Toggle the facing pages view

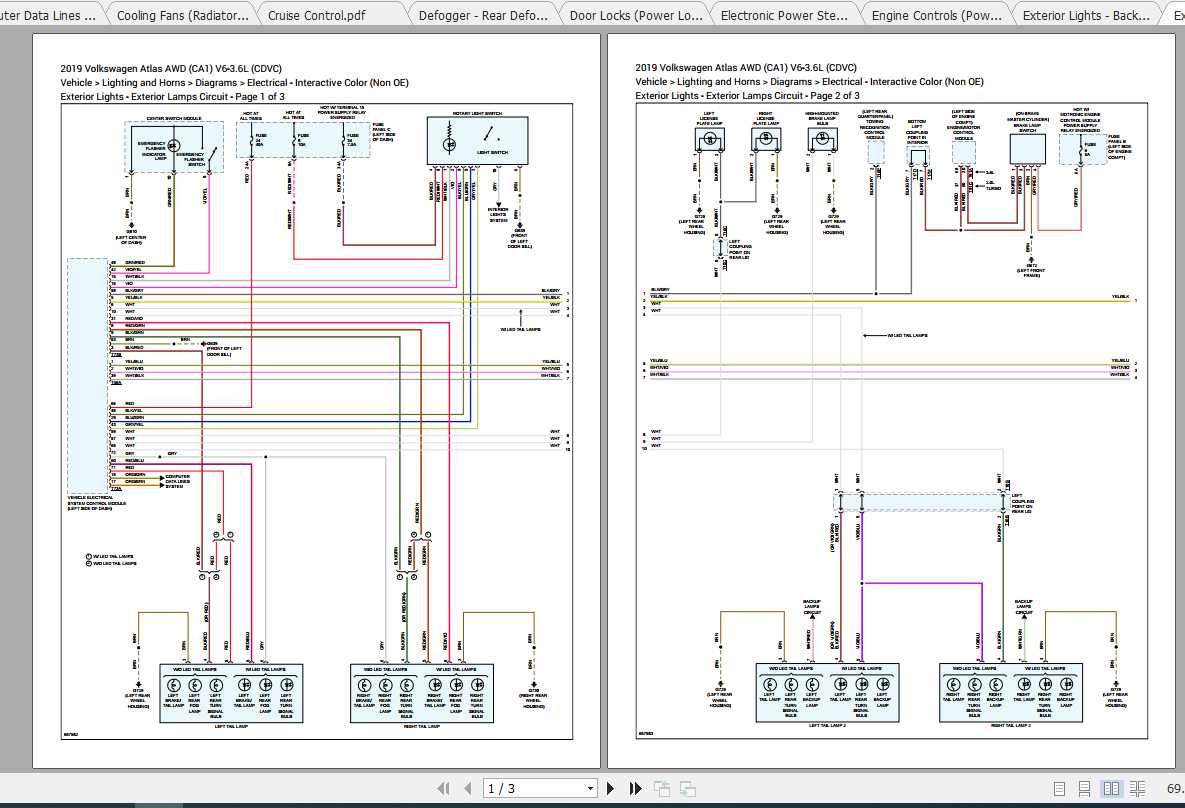(1110, 788)
